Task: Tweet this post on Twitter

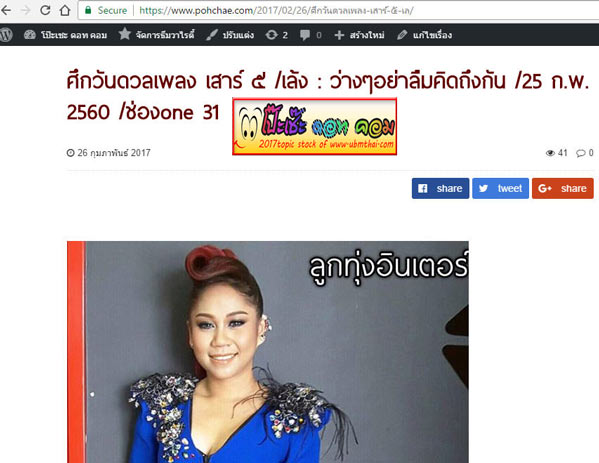Action: [x=500, y=188]
